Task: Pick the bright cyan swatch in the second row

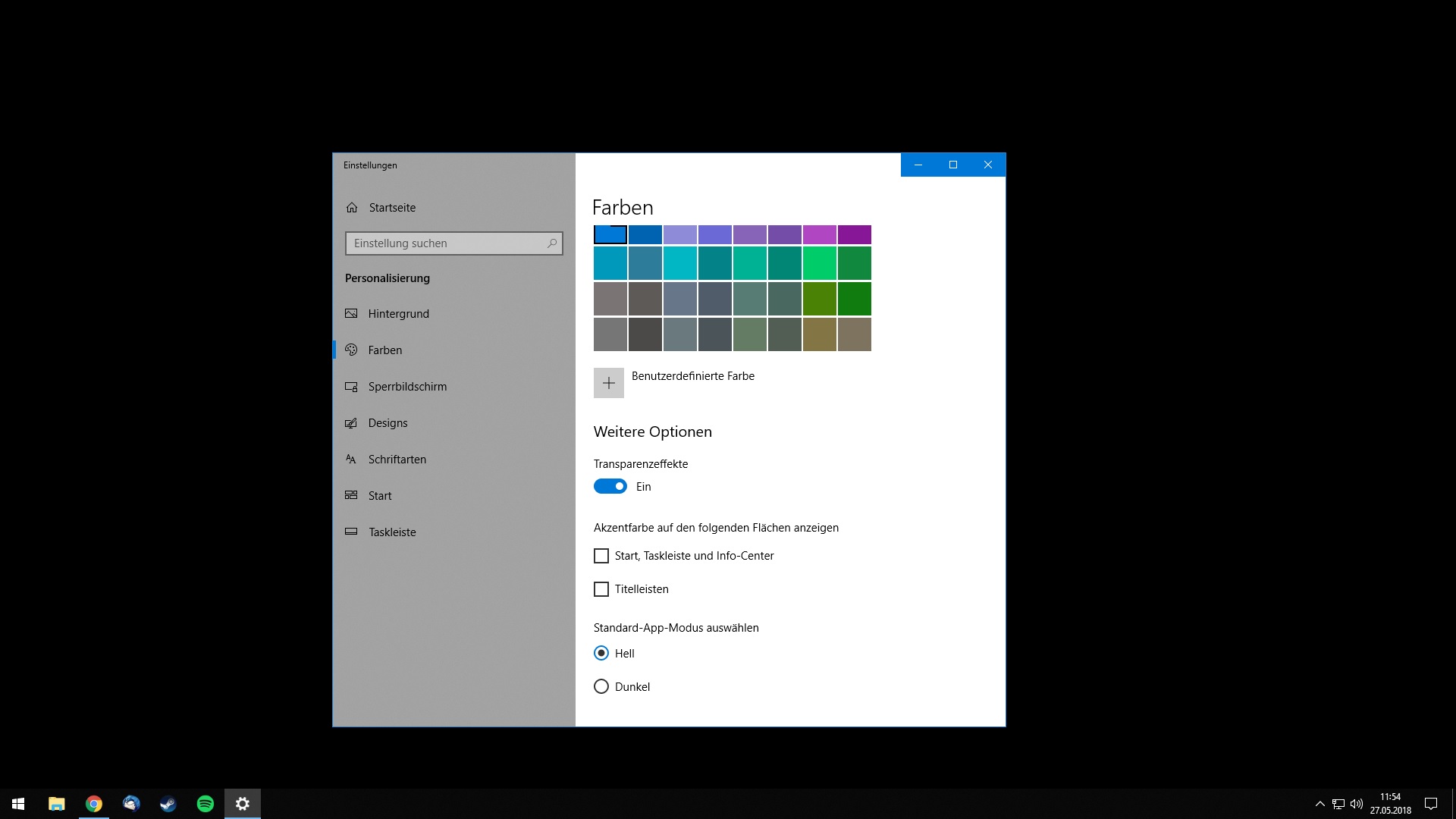Action: 680,263
